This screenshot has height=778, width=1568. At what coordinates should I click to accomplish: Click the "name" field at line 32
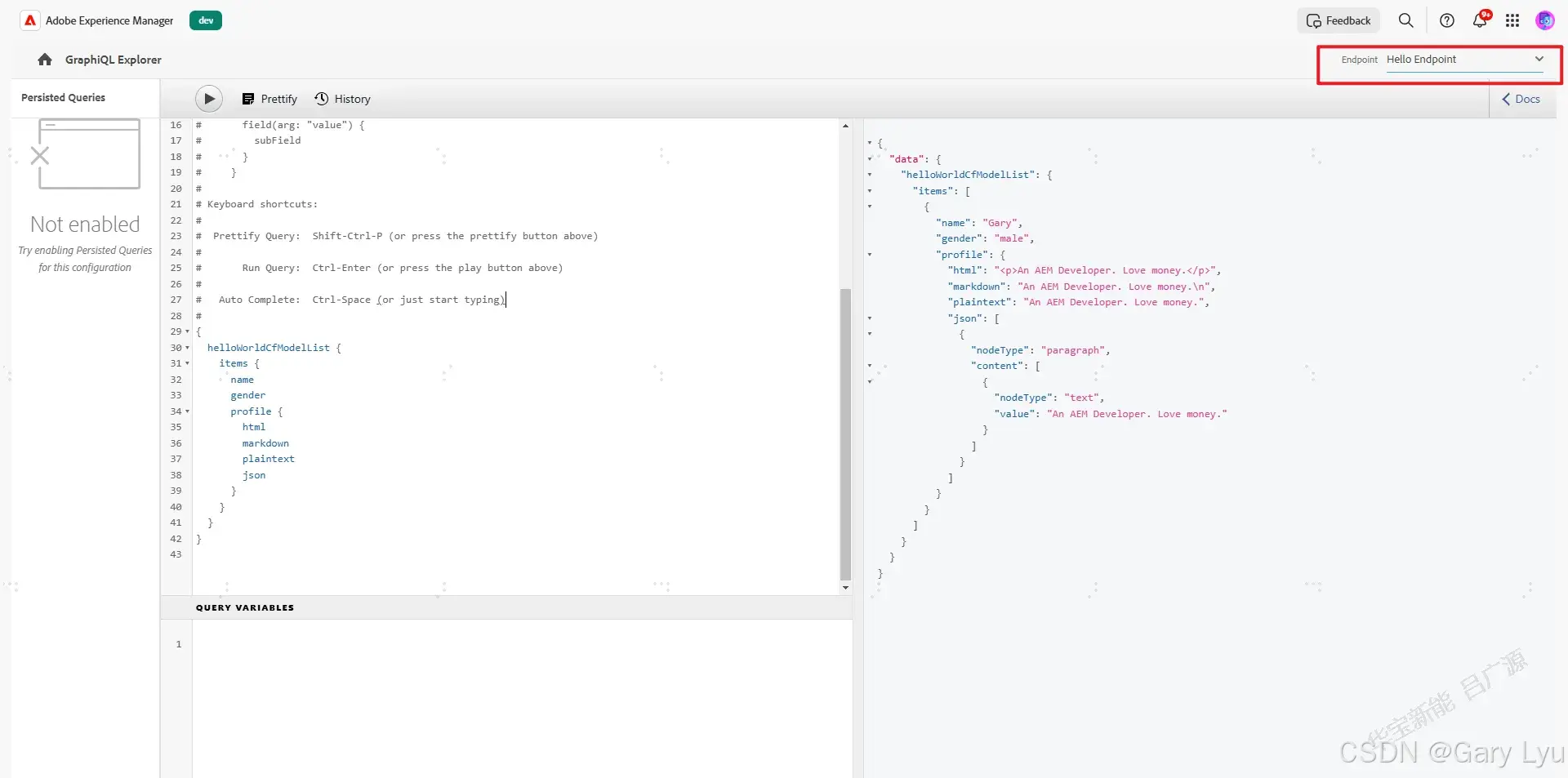tap(242, 380)
